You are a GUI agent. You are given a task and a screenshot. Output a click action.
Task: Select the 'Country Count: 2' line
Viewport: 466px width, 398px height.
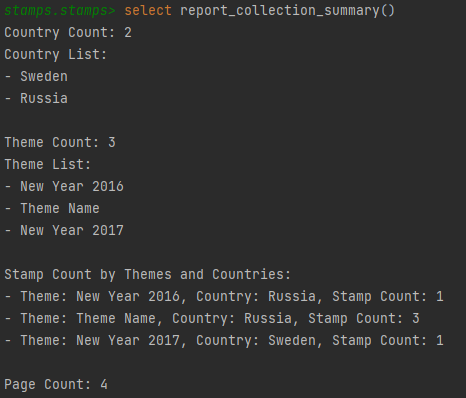68,33
